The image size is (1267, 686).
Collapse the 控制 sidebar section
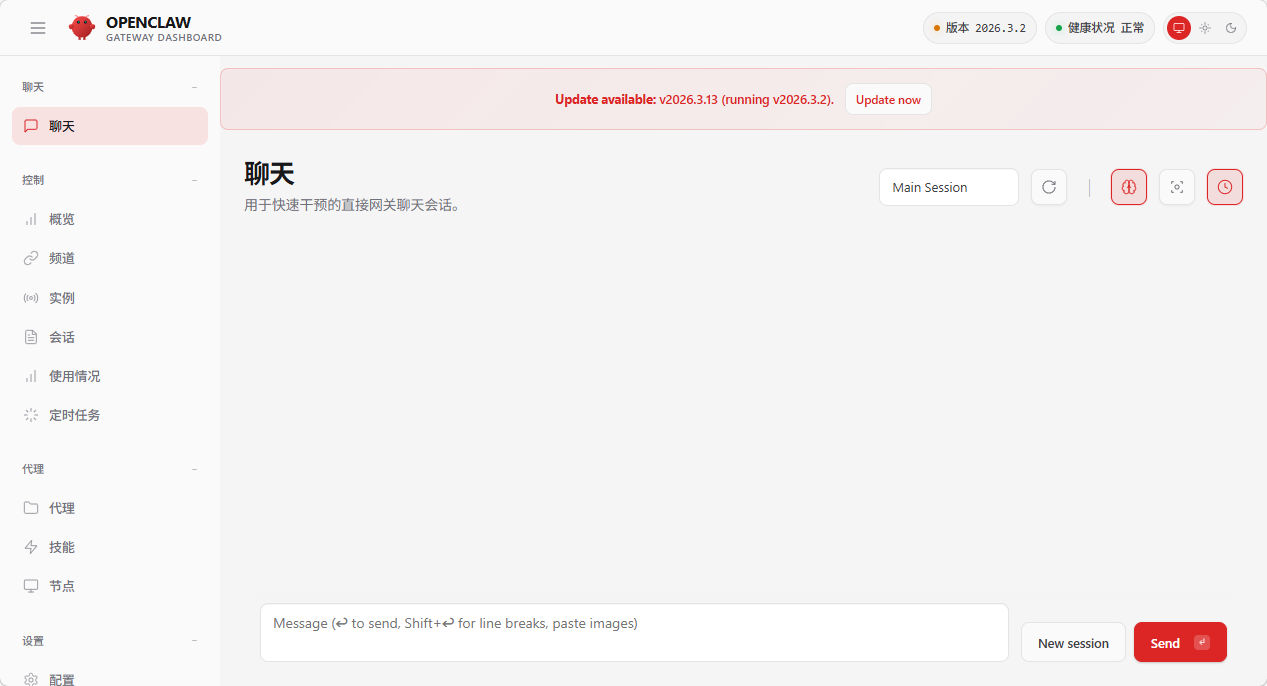pyautogui.click(x=194, y=180)
